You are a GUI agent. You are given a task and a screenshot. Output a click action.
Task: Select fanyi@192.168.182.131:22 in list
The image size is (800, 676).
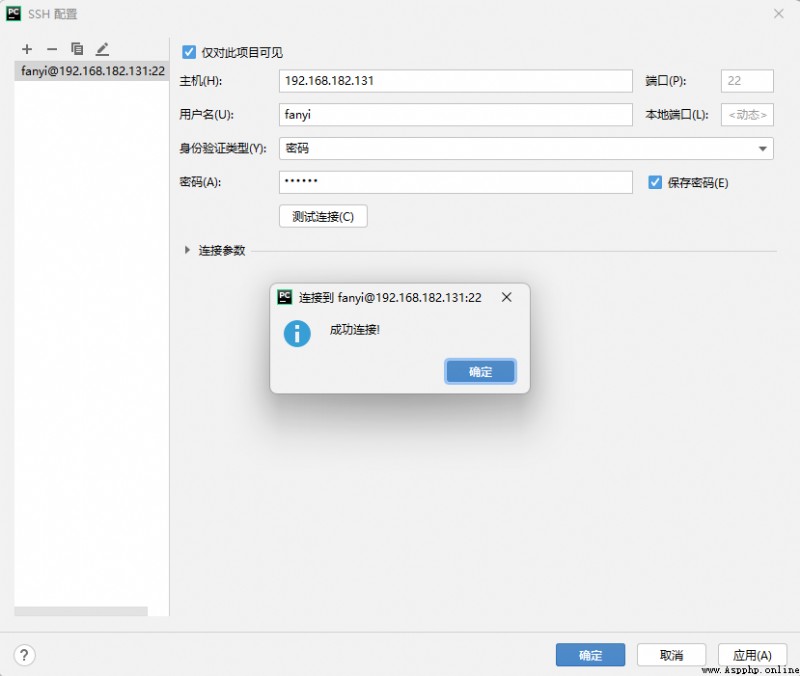pyautogui.click(x=92, y=71)
